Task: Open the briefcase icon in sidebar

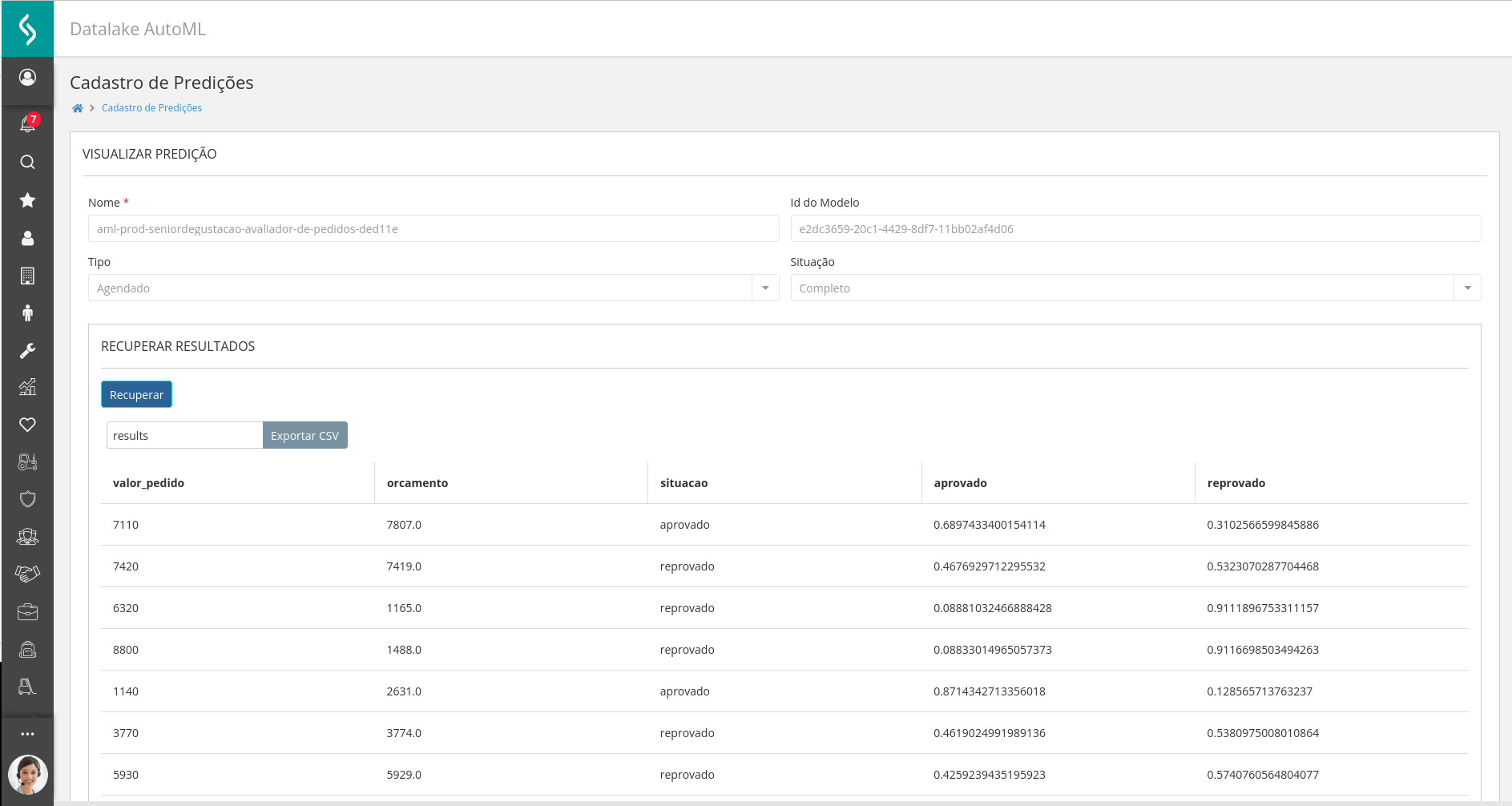Action: (x=27, y=612)
